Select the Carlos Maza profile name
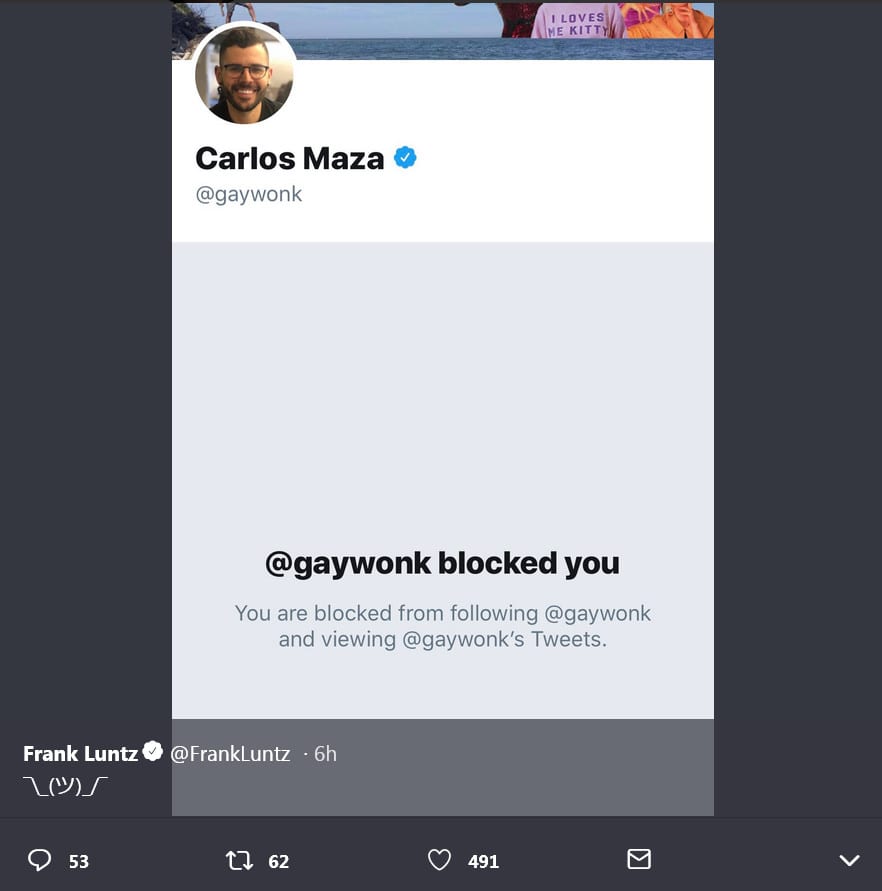 [x=290, y=158]
